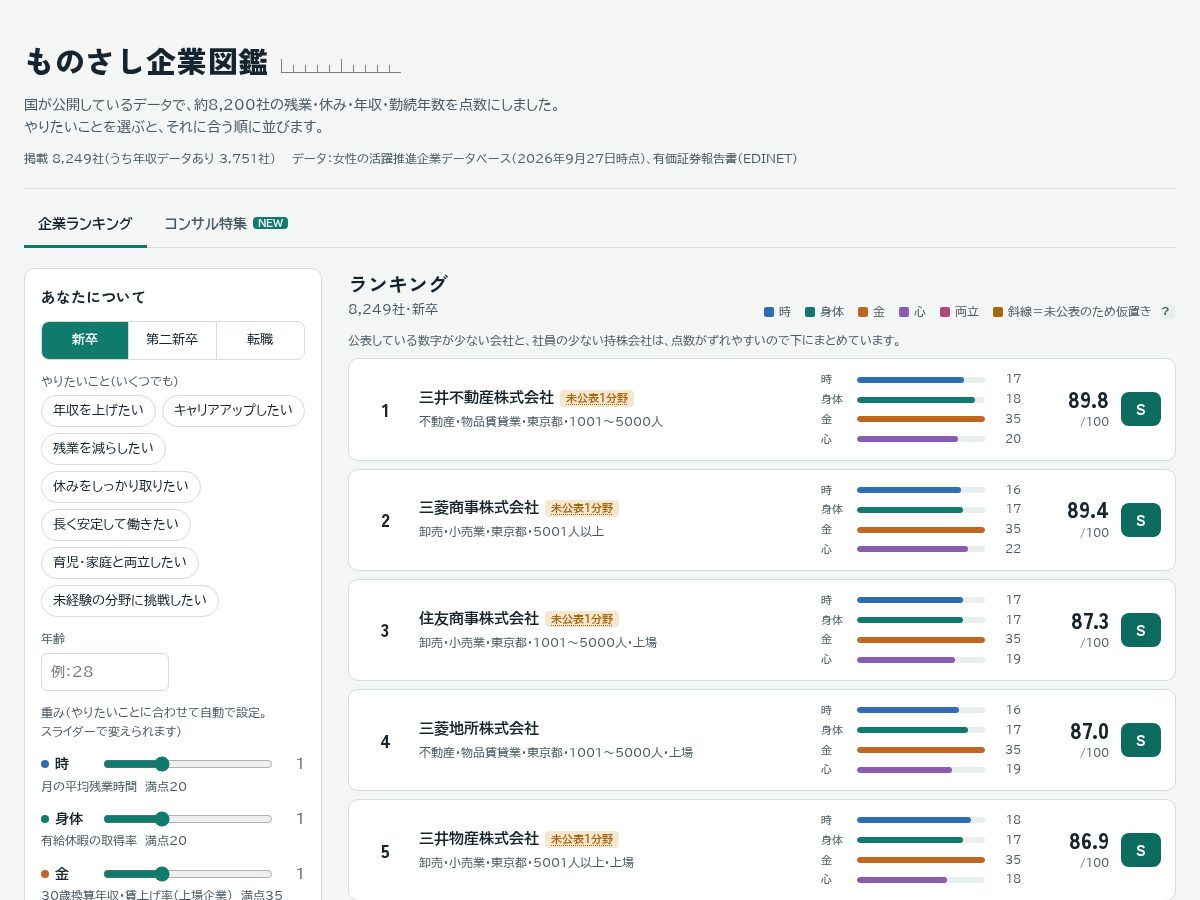Click the 身体 weight slider

(x=188, y=818)
